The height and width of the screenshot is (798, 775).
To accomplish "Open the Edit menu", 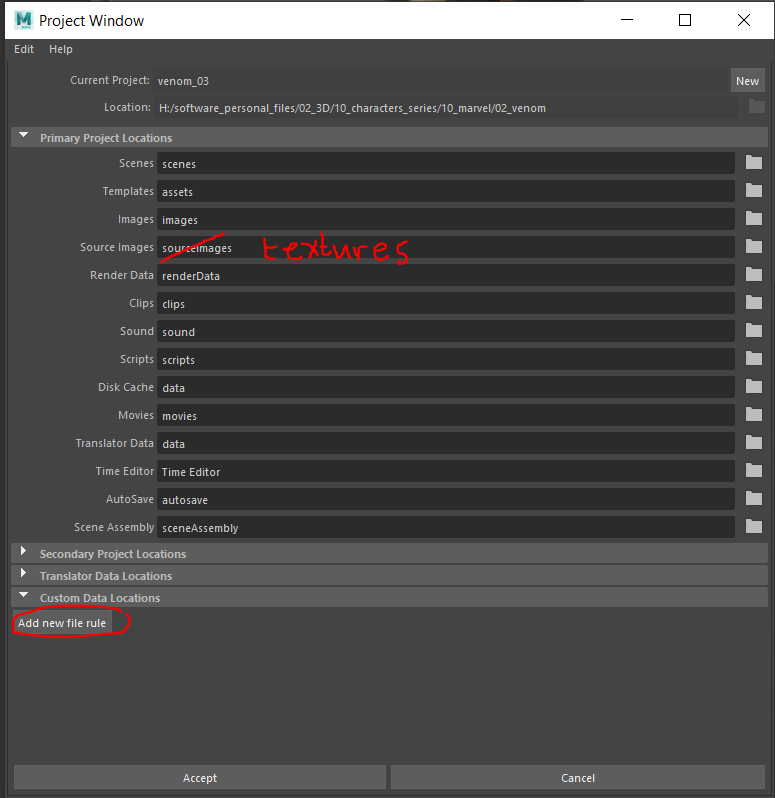I will (24, 49).
